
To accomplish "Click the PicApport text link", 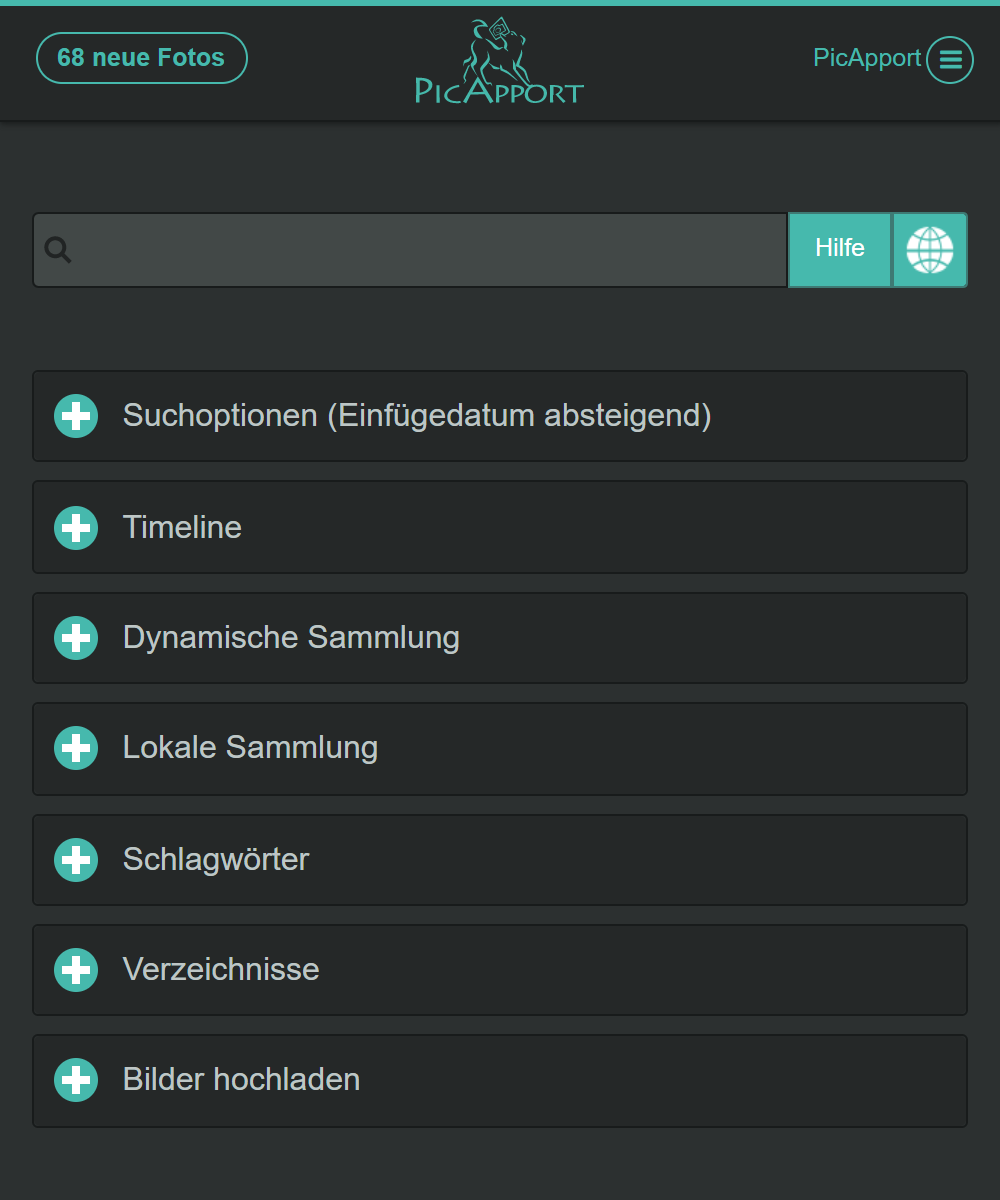I will [866, 58].
